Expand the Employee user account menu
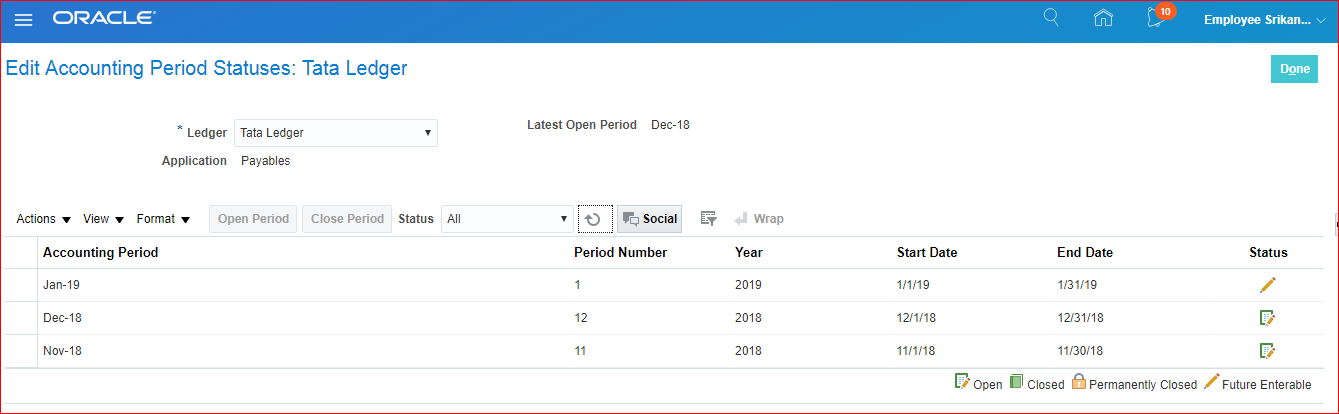 point(1264,20)
